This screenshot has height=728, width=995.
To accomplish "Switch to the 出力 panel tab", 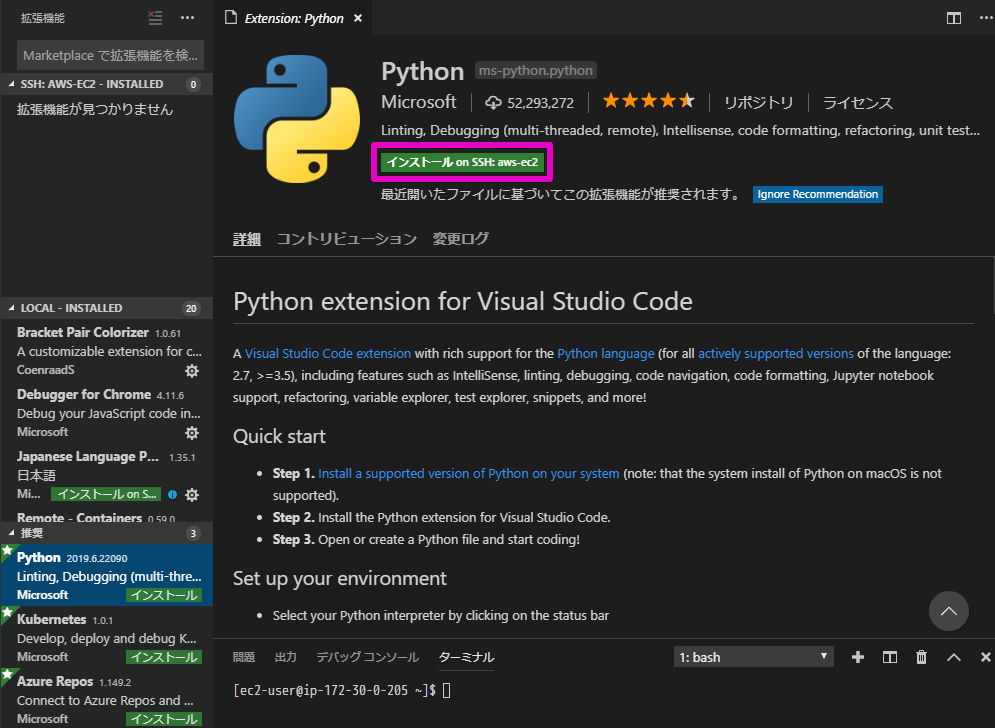I will pos(285,657).
